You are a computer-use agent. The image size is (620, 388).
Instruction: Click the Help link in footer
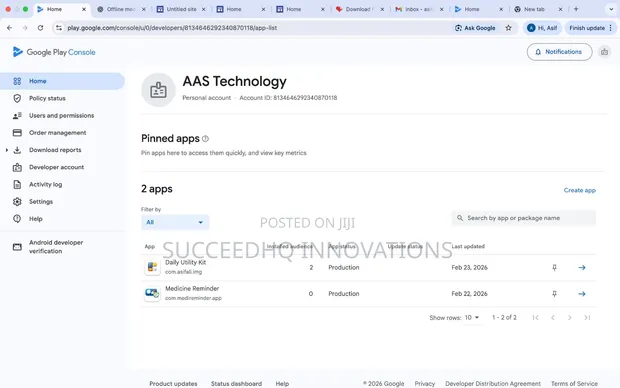click(x=282, y=384)
